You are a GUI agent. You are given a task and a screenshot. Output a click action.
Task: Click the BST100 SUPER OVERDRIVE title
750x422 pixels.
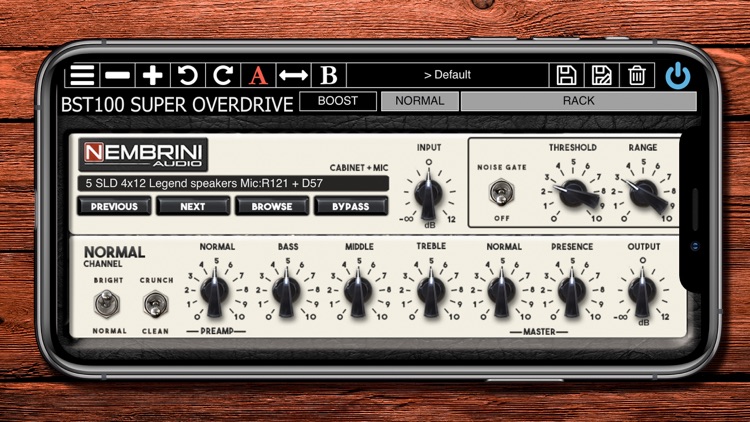[177, 104]
